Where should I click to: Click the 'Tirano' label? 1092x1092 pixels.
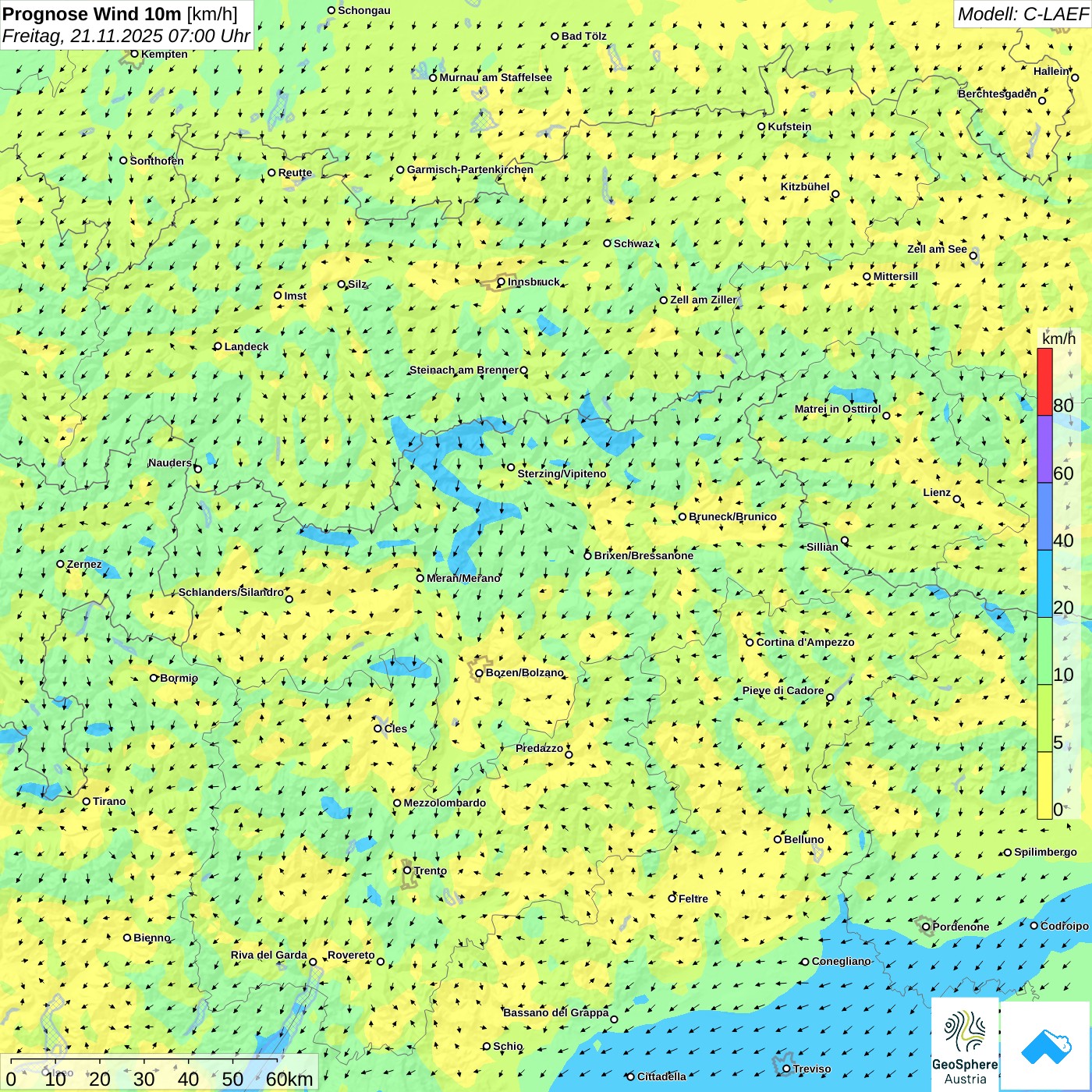coord(109,801)
